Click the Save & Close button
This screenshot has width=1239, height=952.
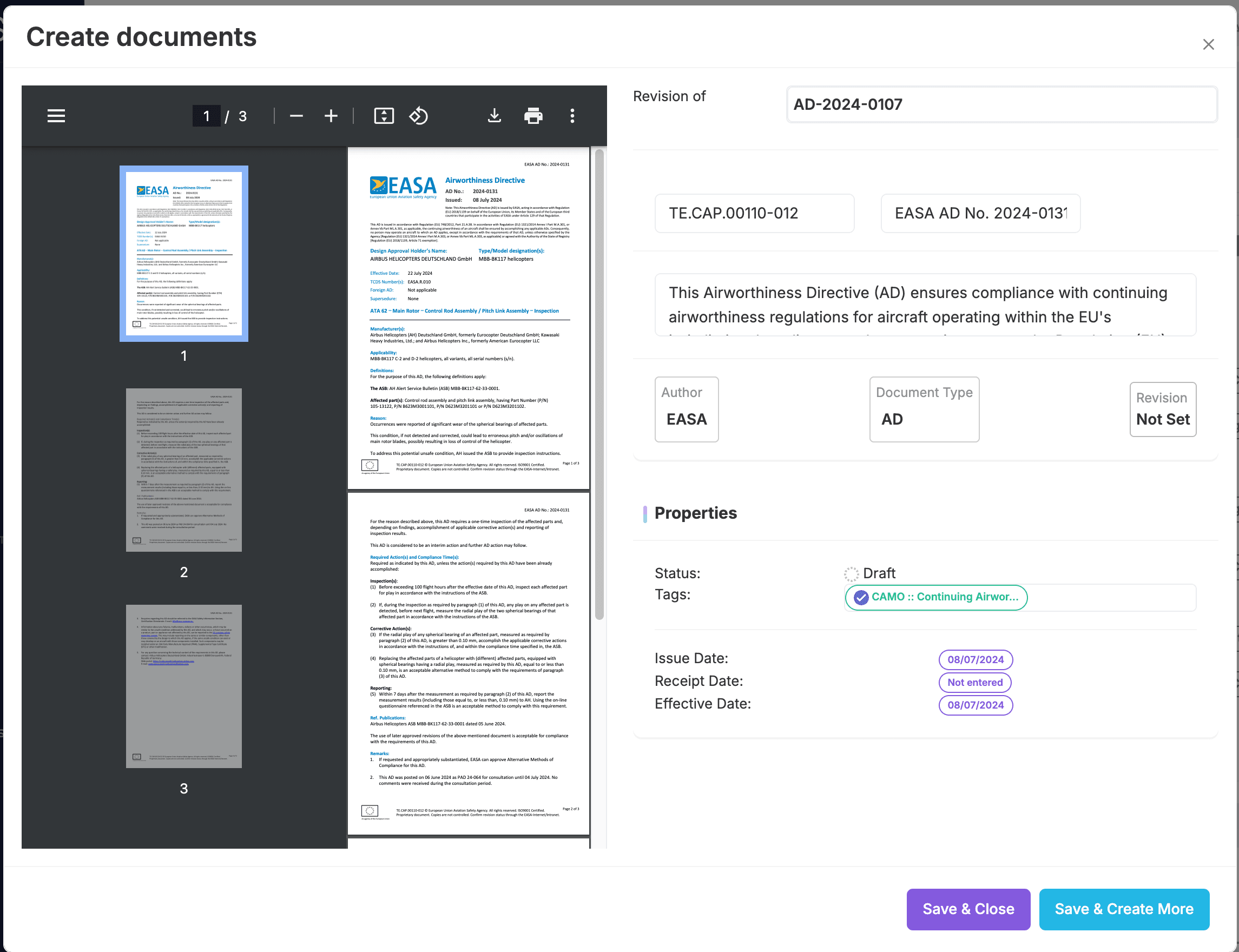coord(968,909)
